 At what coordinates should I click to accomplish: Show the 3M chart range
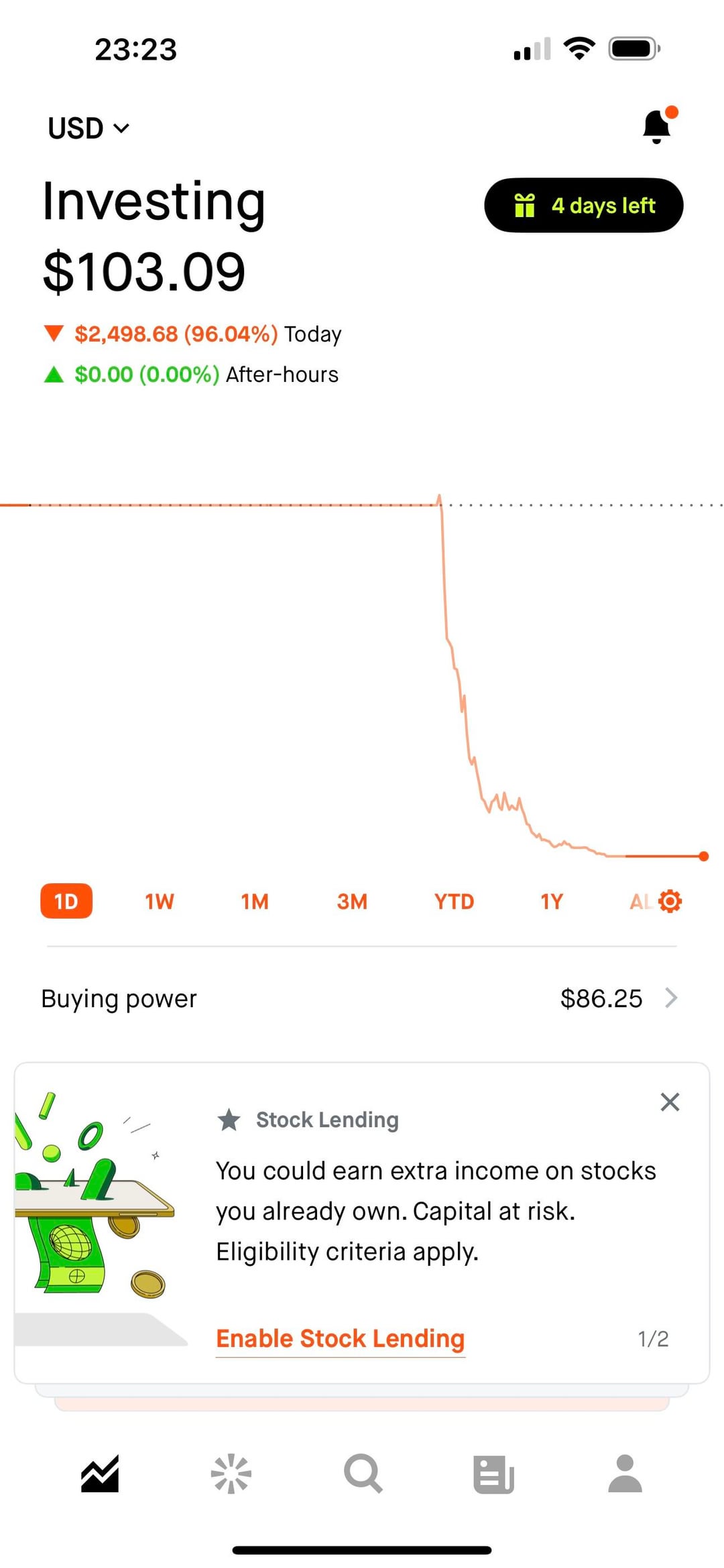(352, 901)
